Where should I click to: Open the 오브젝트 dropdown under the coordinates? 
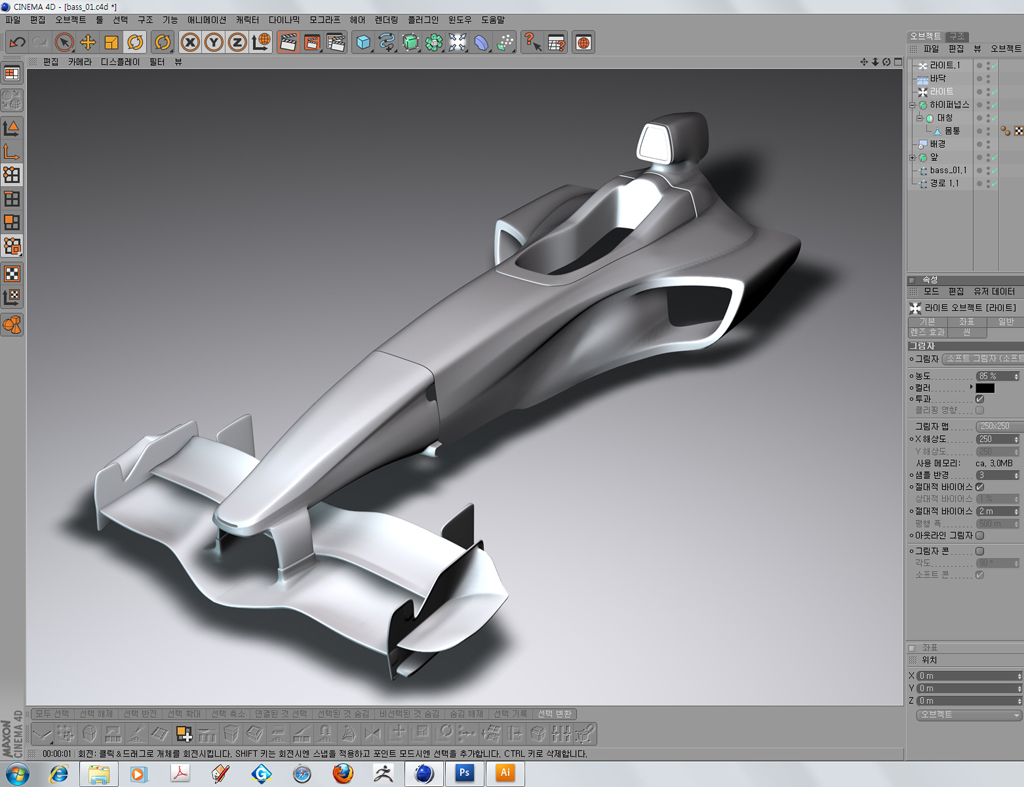click(x=967, y=715)
